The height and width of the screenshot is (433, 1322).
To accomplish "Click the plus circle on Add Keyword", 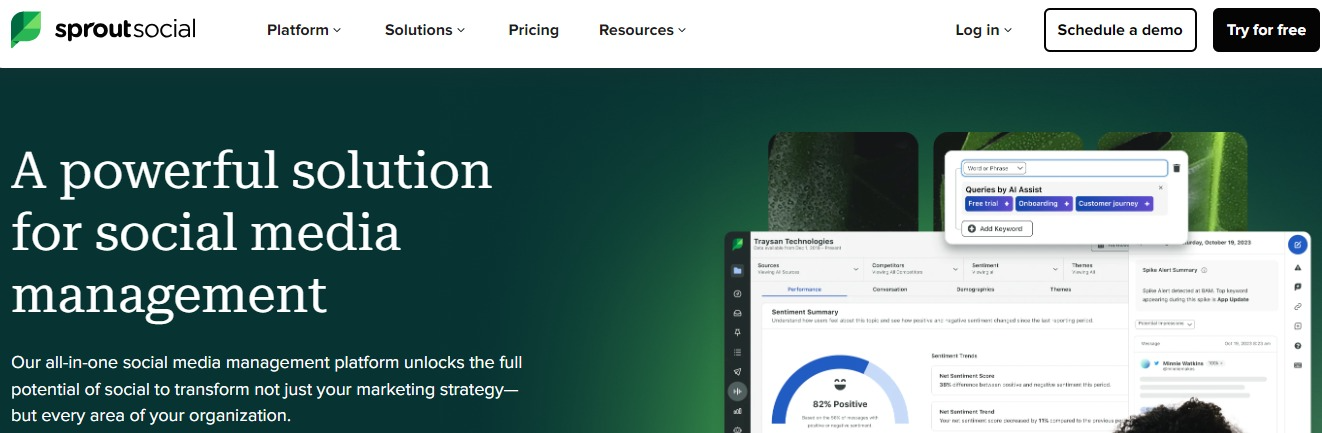I will (972, 229).
